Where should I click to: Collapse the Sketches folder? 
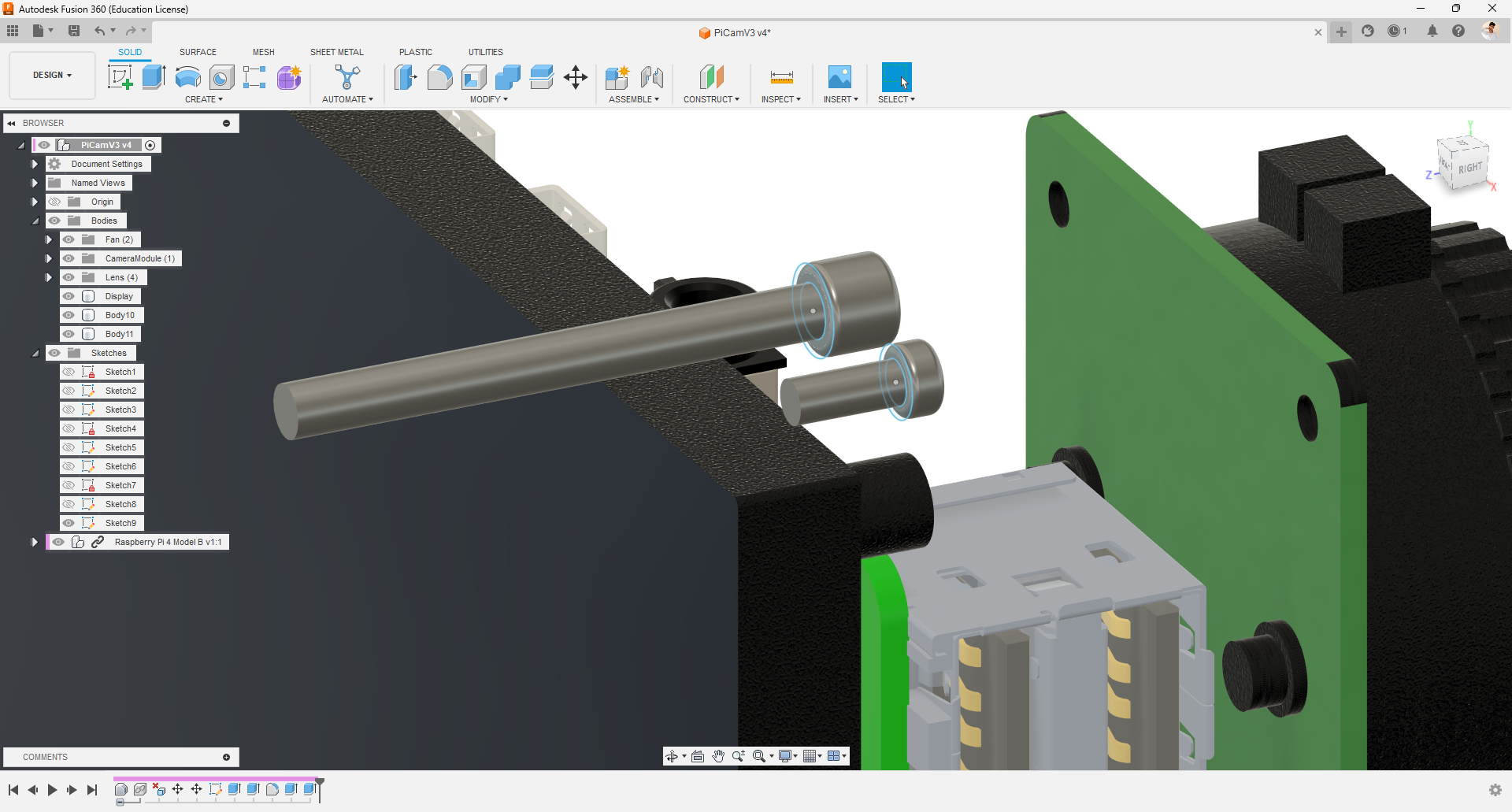coord(35,353)
